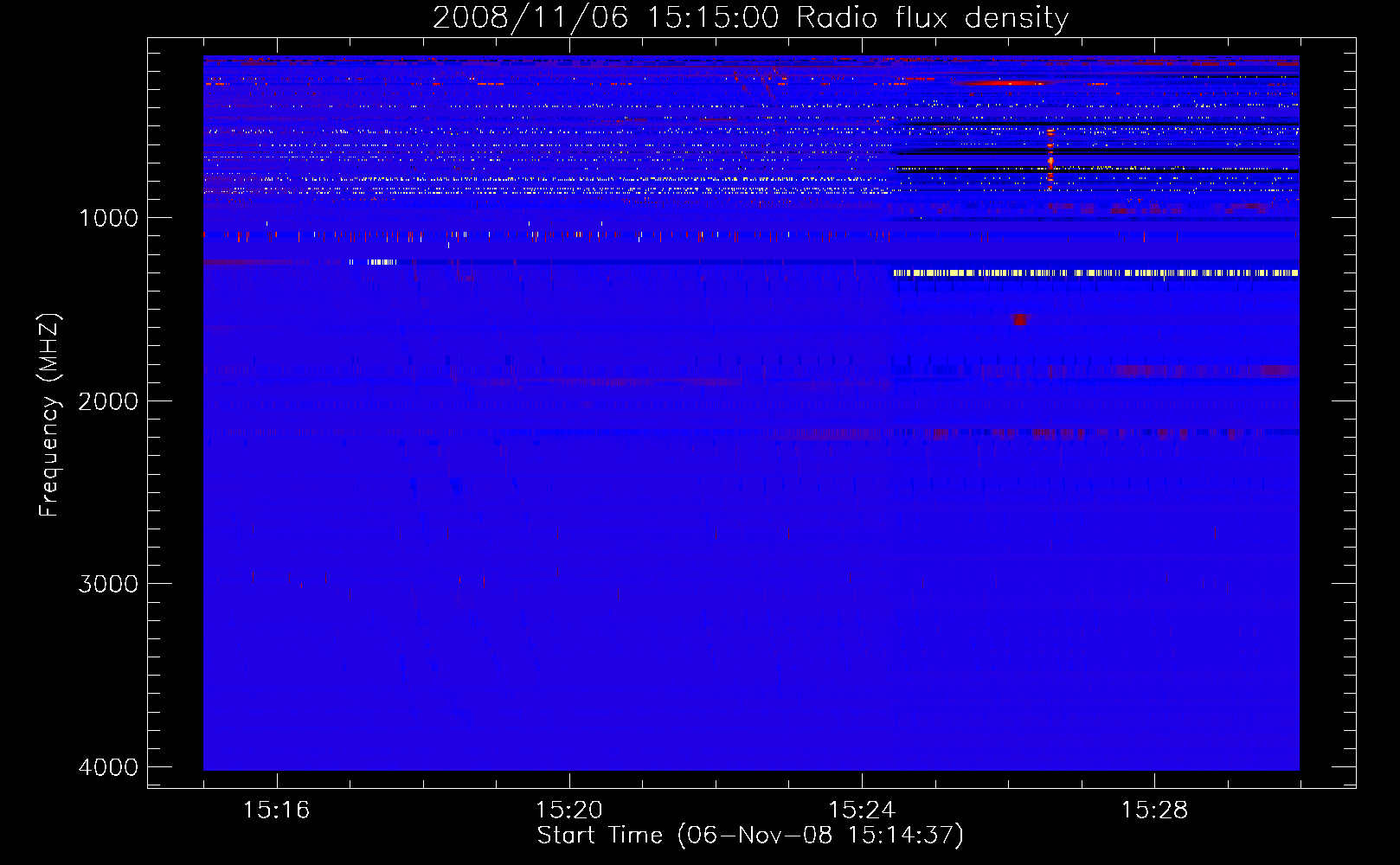The width and height of the screenshot is (1400, 865).
Task: Click the 3000 frequency tick label
Action: point(108,584)
